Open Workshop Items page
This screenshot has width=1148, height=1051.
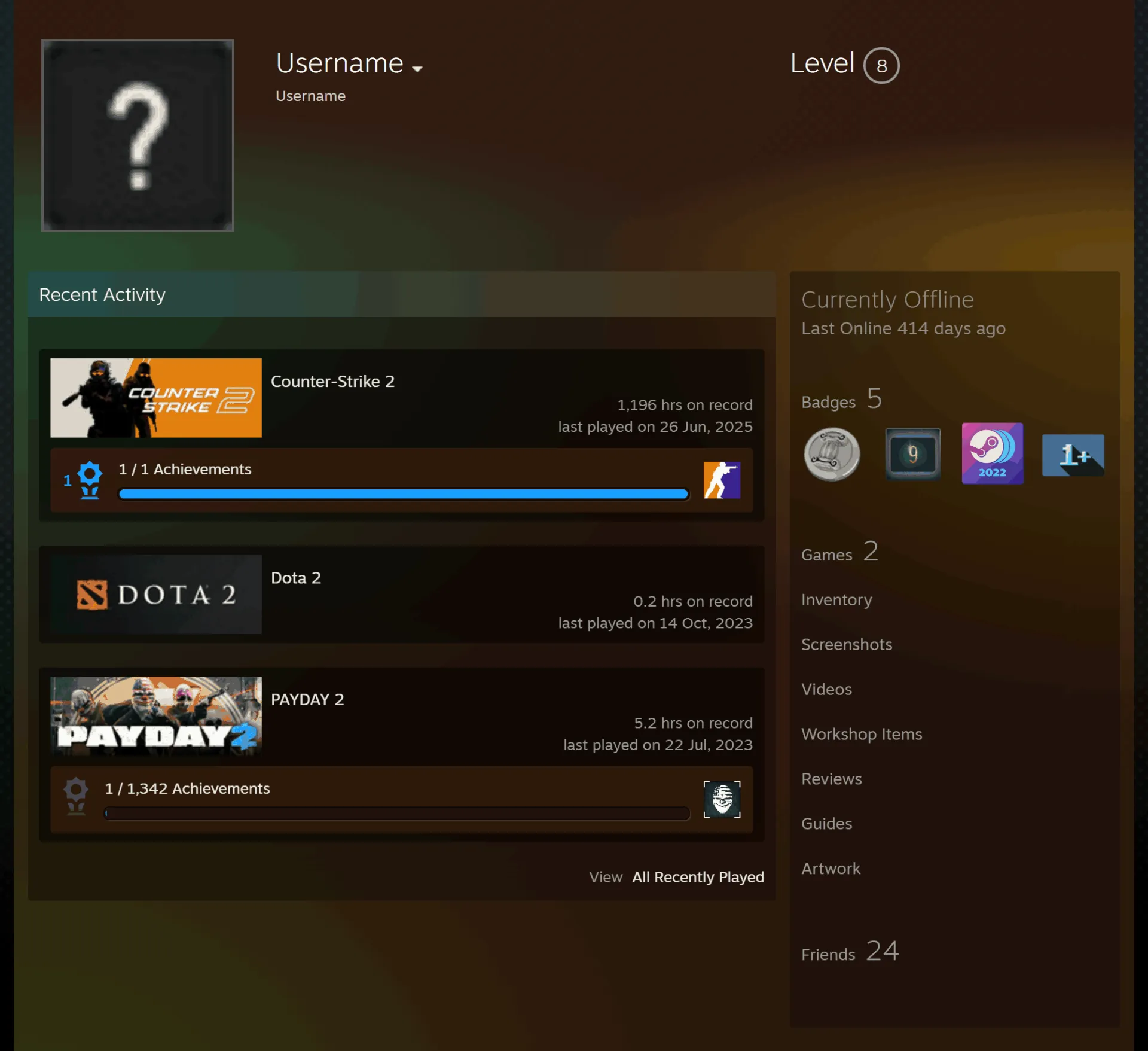[862, 734]
